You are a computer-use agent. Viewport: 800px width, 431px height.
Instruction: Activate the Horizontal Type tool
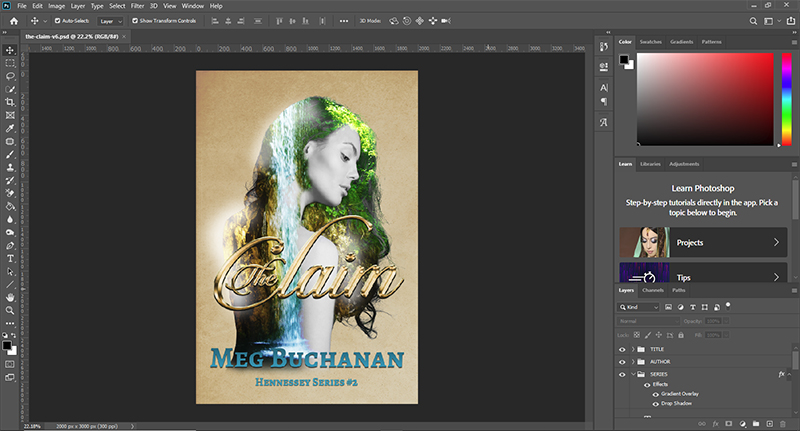10,258
